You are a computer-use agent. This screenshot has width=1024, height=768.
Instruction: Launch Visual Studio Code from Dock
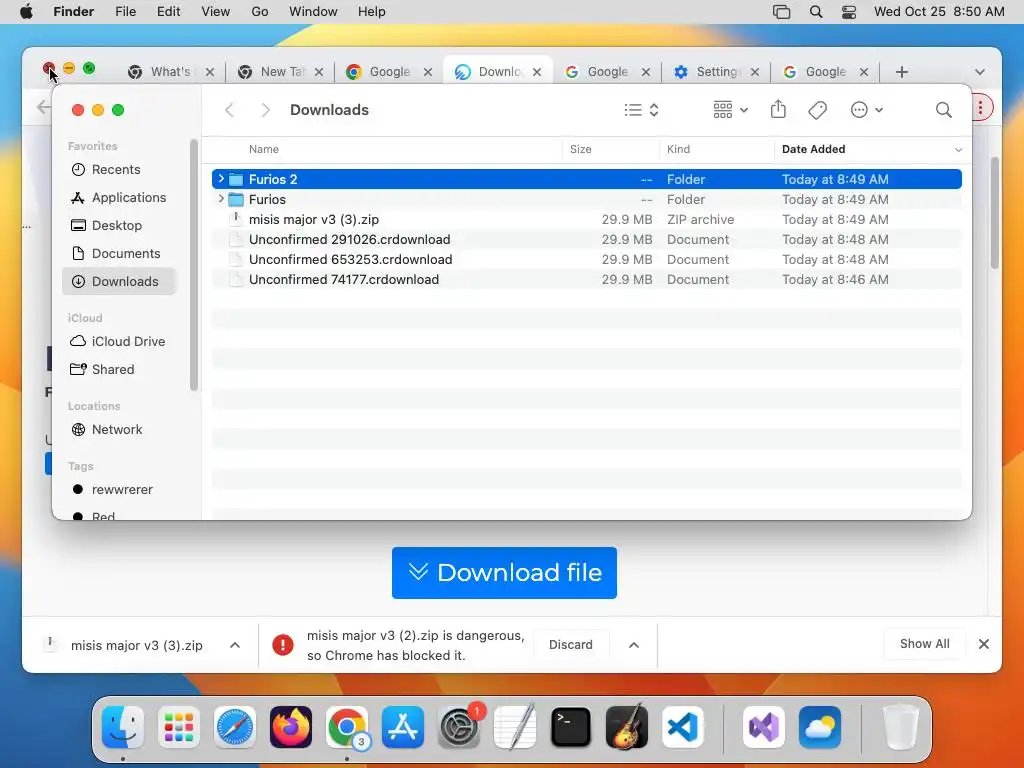(x=683, y=727)
